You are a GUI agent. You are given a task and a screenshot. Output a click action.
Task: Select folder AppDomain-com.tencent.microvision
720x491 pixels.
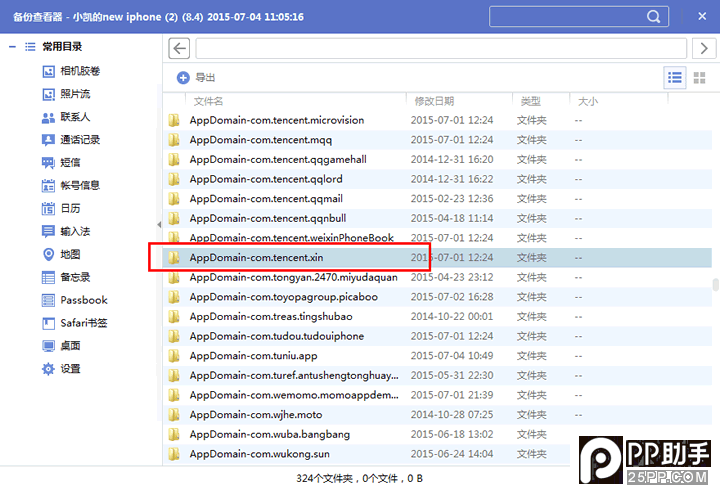tap(437, 120)
